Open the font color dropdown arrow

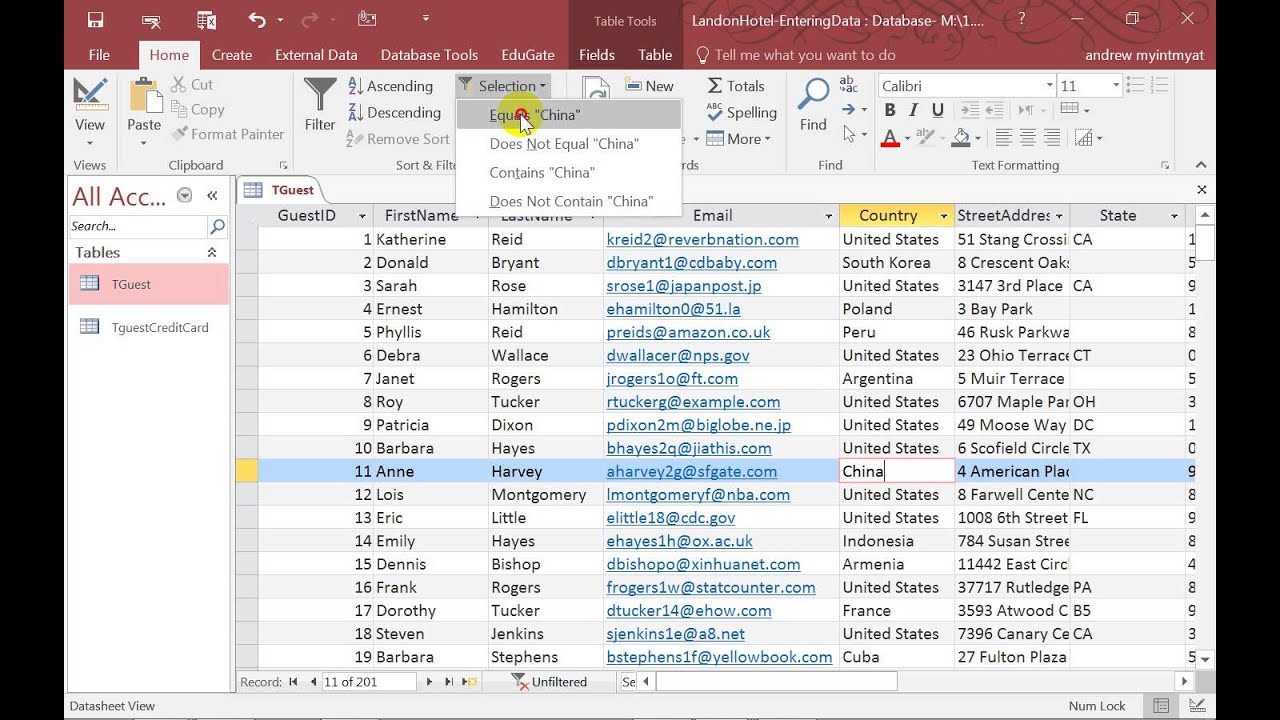click(908, 138)
